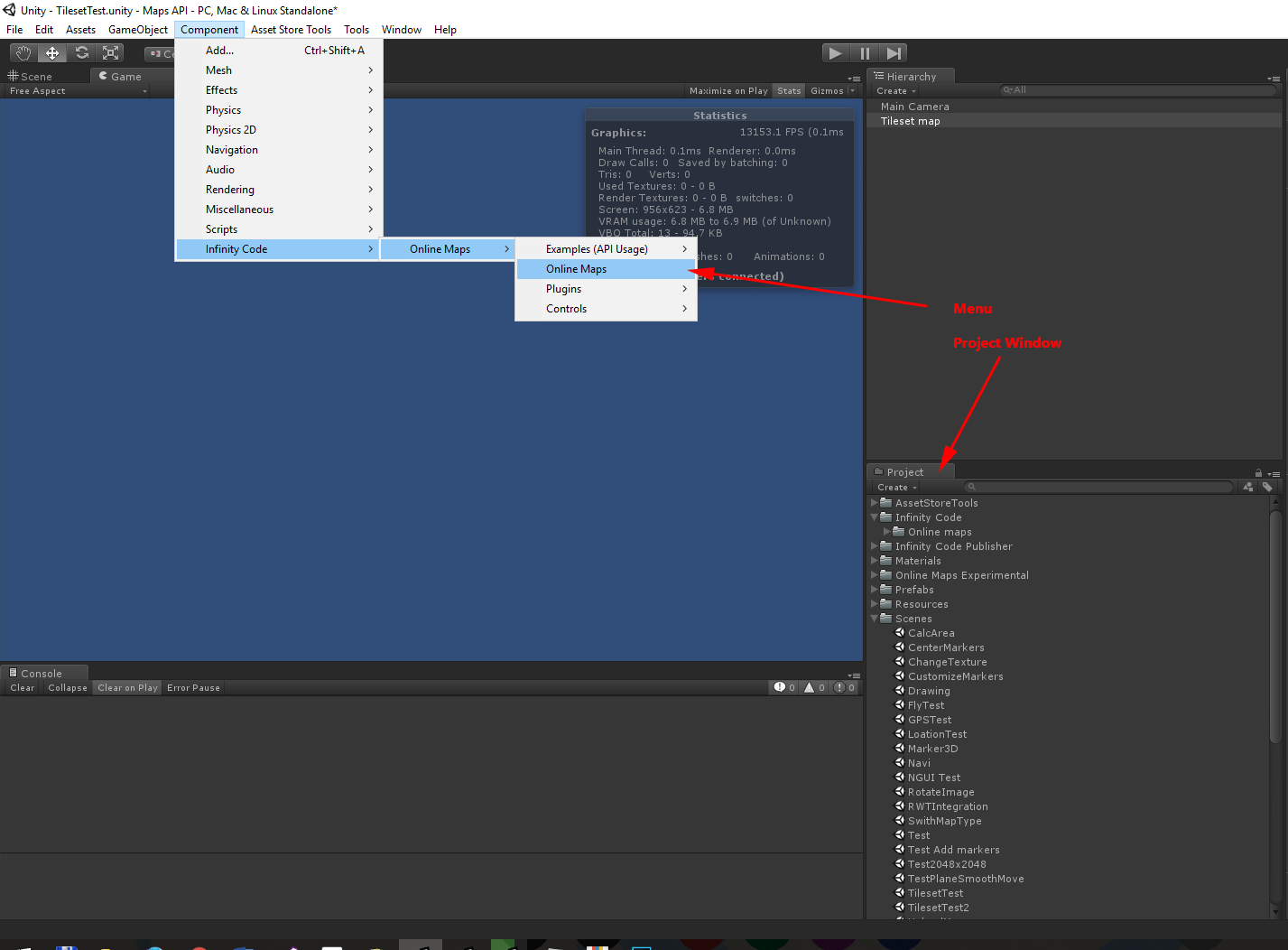
Task: Open the Plugins submenu
Action: coord(606,289)
